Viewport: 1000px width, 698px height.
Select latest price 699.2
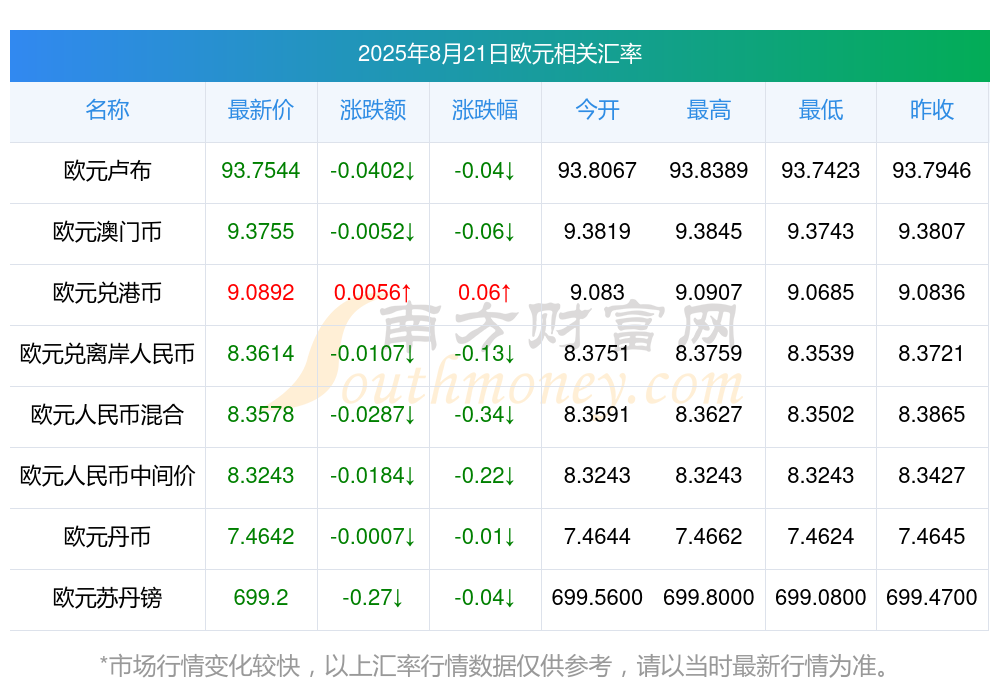click(260, 598)
